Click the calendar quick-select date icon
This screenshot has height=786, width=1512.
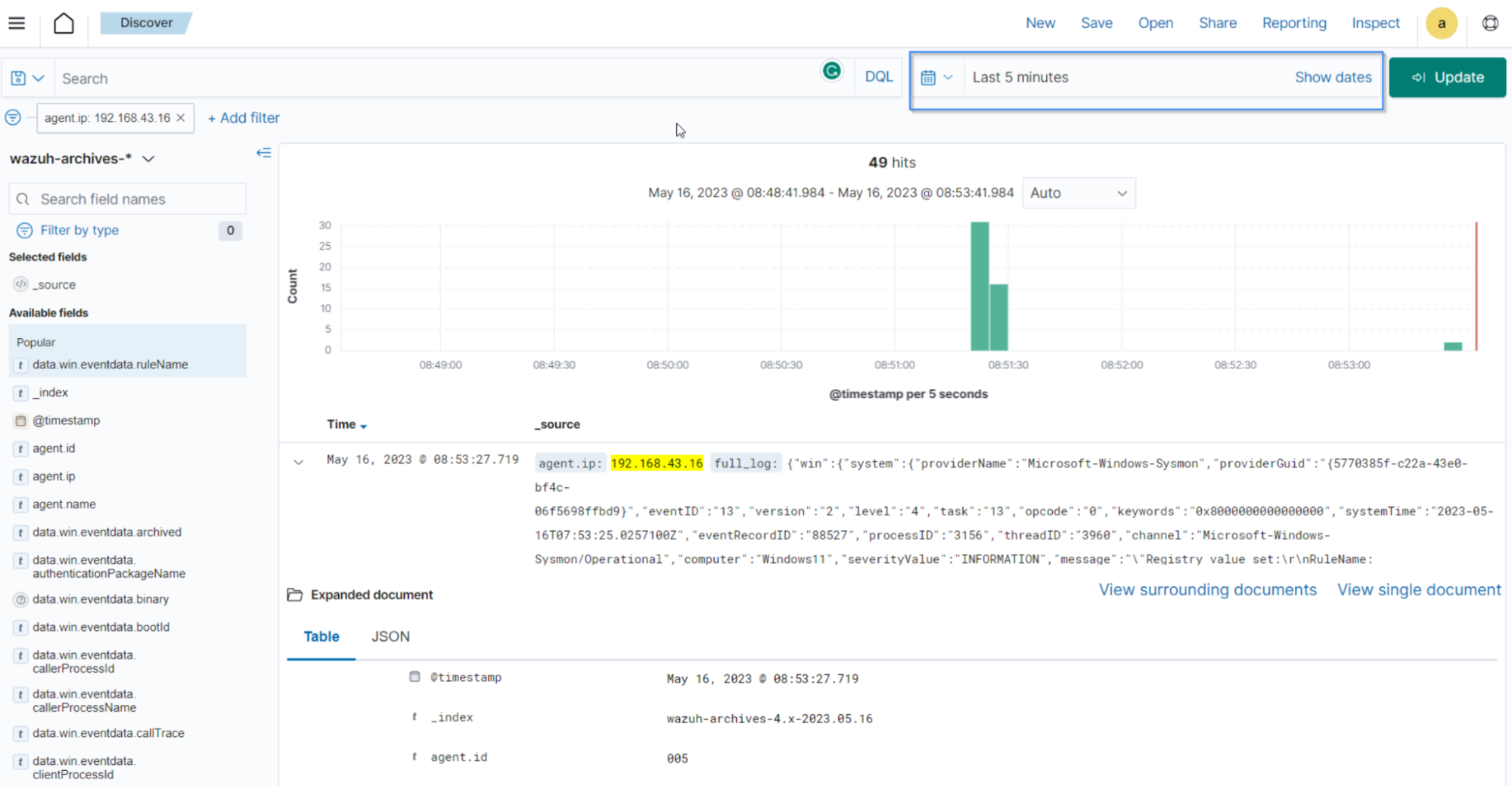coord(936,77)
